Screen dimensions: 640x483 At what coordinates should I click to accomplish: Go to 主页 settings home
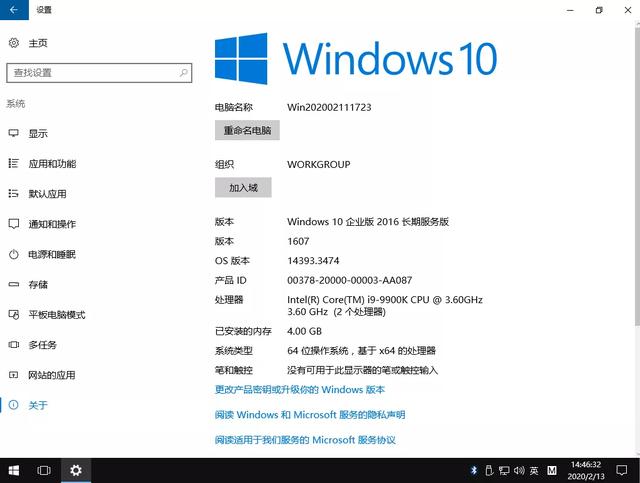[38, 43]
